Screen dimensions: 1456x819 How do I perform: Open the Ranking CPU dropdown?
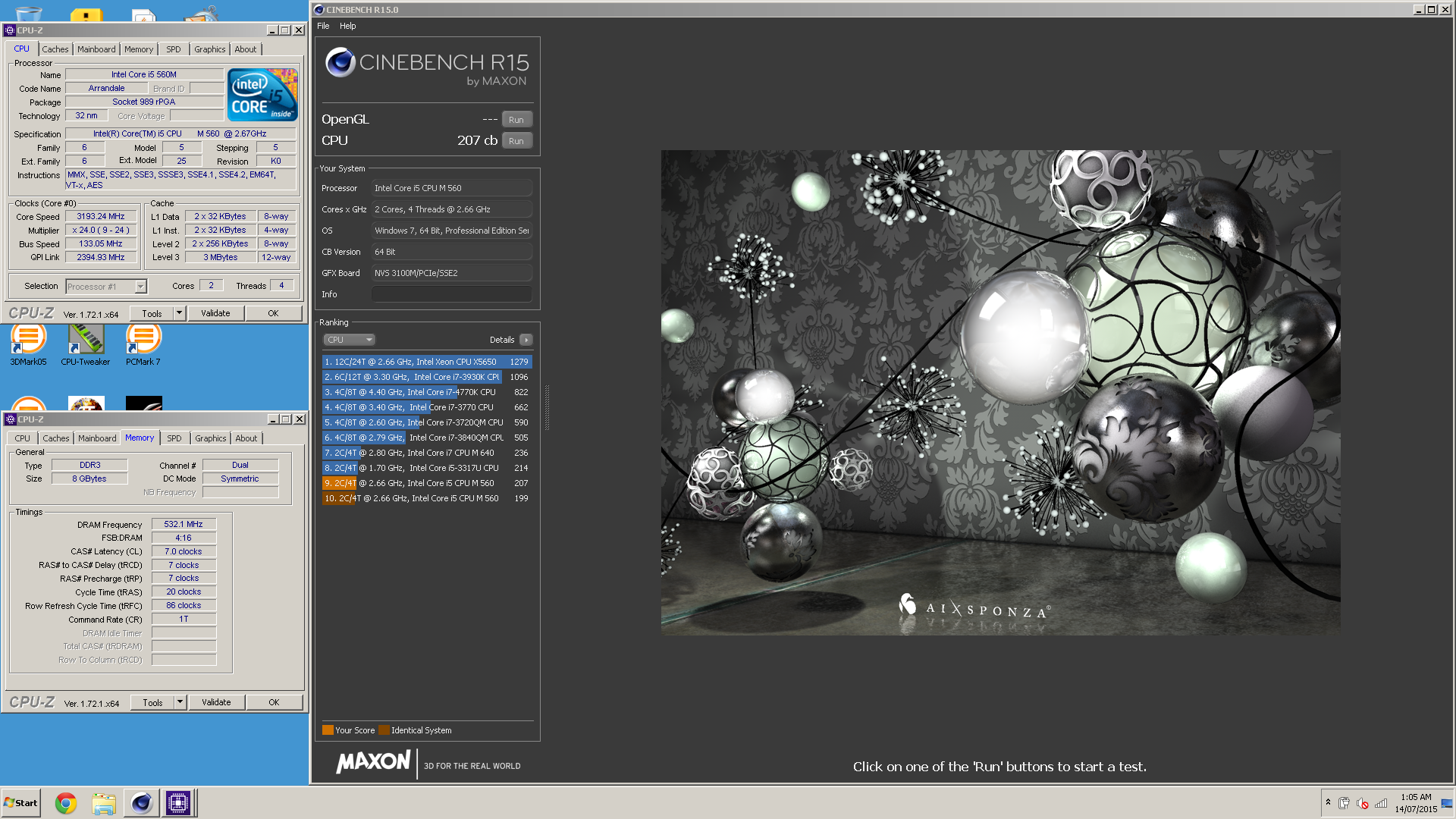[349, 340]
